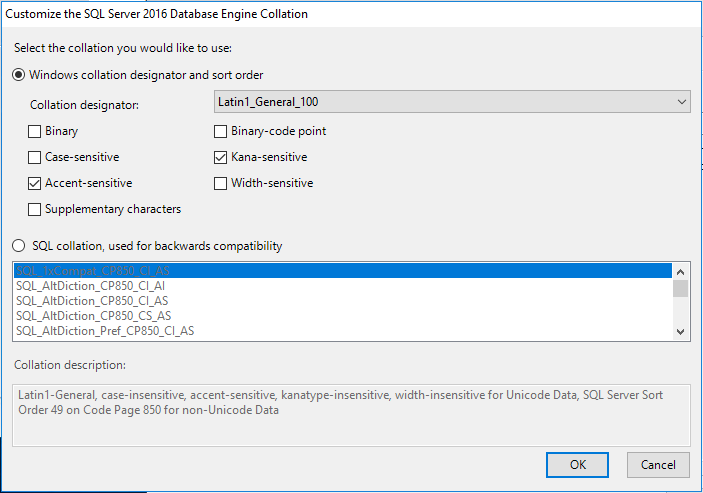Viewport: 703px width, 493px height.
Task: Check the Case-sensitive option
Action: coord(34,157)
